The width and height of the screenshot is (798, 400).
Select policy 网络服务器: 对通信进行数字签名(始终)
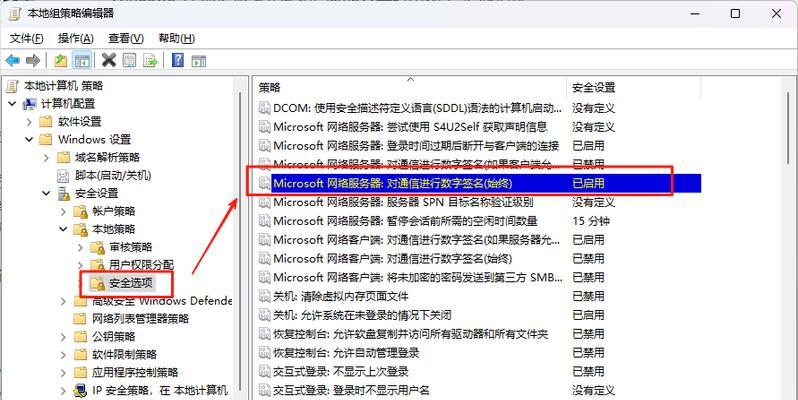(392, 183)
